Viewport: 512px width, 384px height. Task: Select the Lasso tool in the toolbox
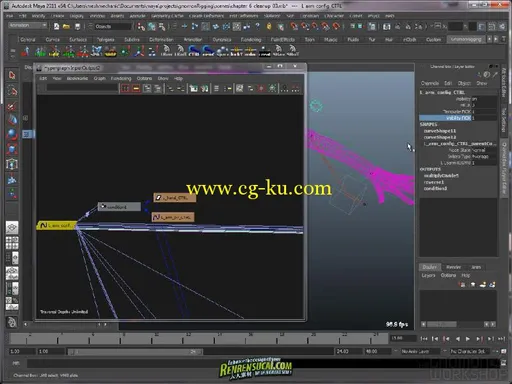pyautogui.click(x=12, y=91)
